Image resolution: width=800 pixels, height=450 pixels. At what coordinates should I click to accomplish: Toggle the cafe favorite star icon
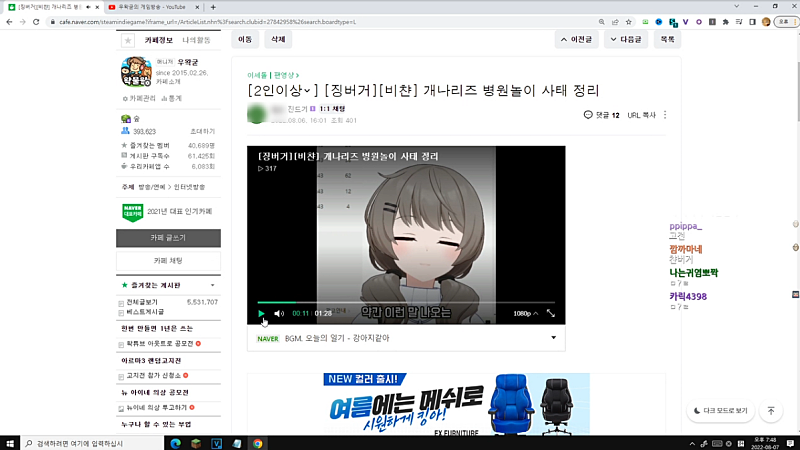tap(128, 40)
